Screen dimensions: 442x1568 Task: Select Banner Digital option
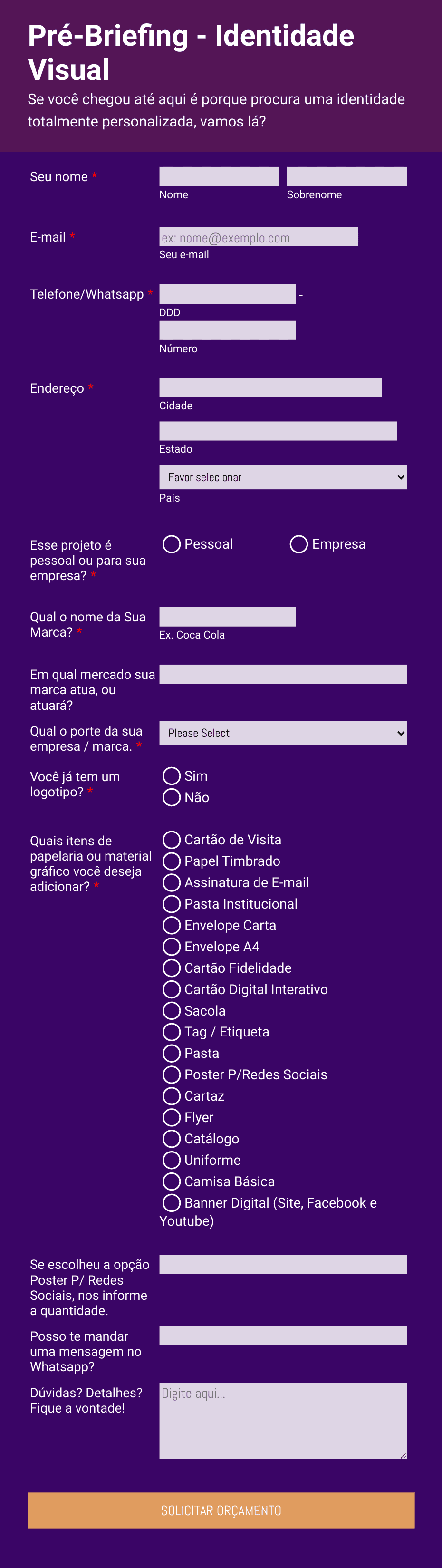(x=171, y=1203)
